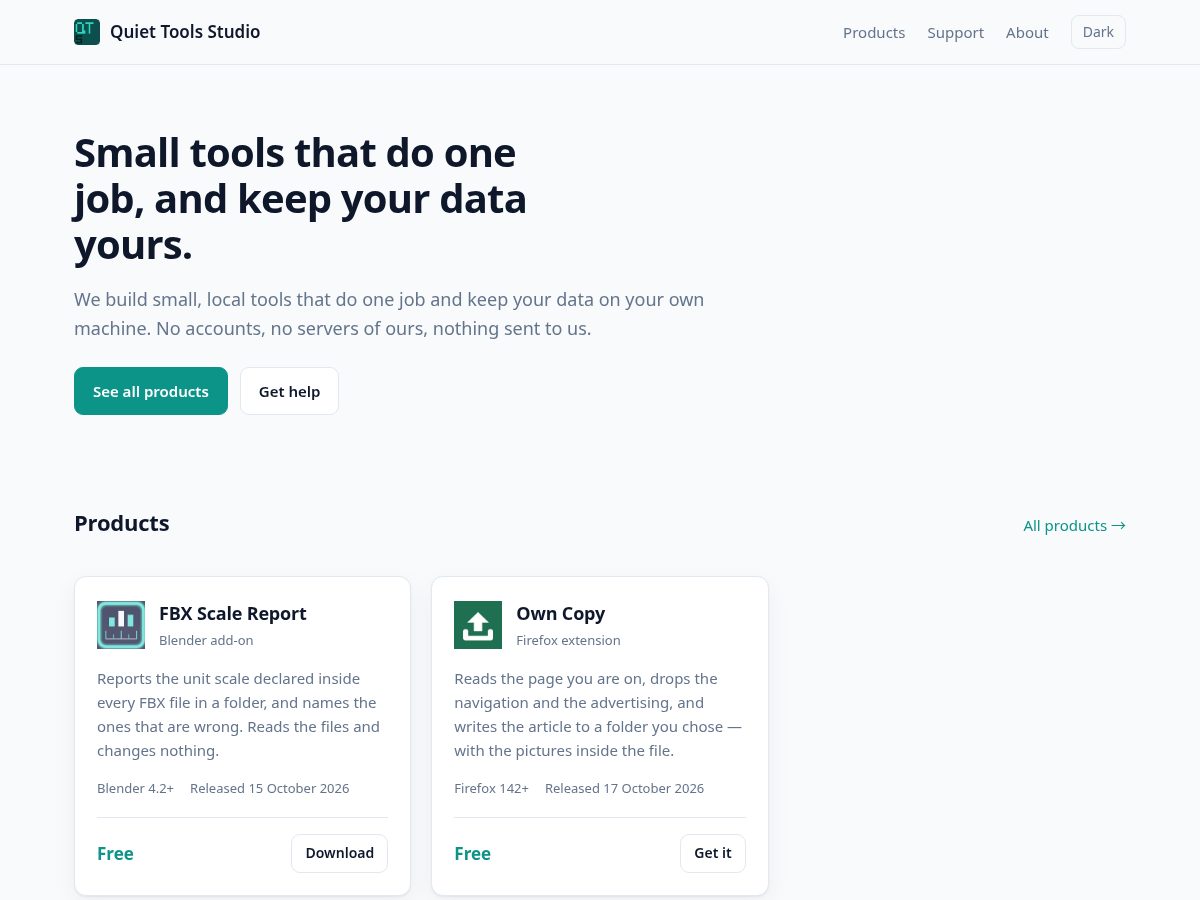Open the About nav item
Screen dimensions: 1200x900
click(x=1027, y=32)
